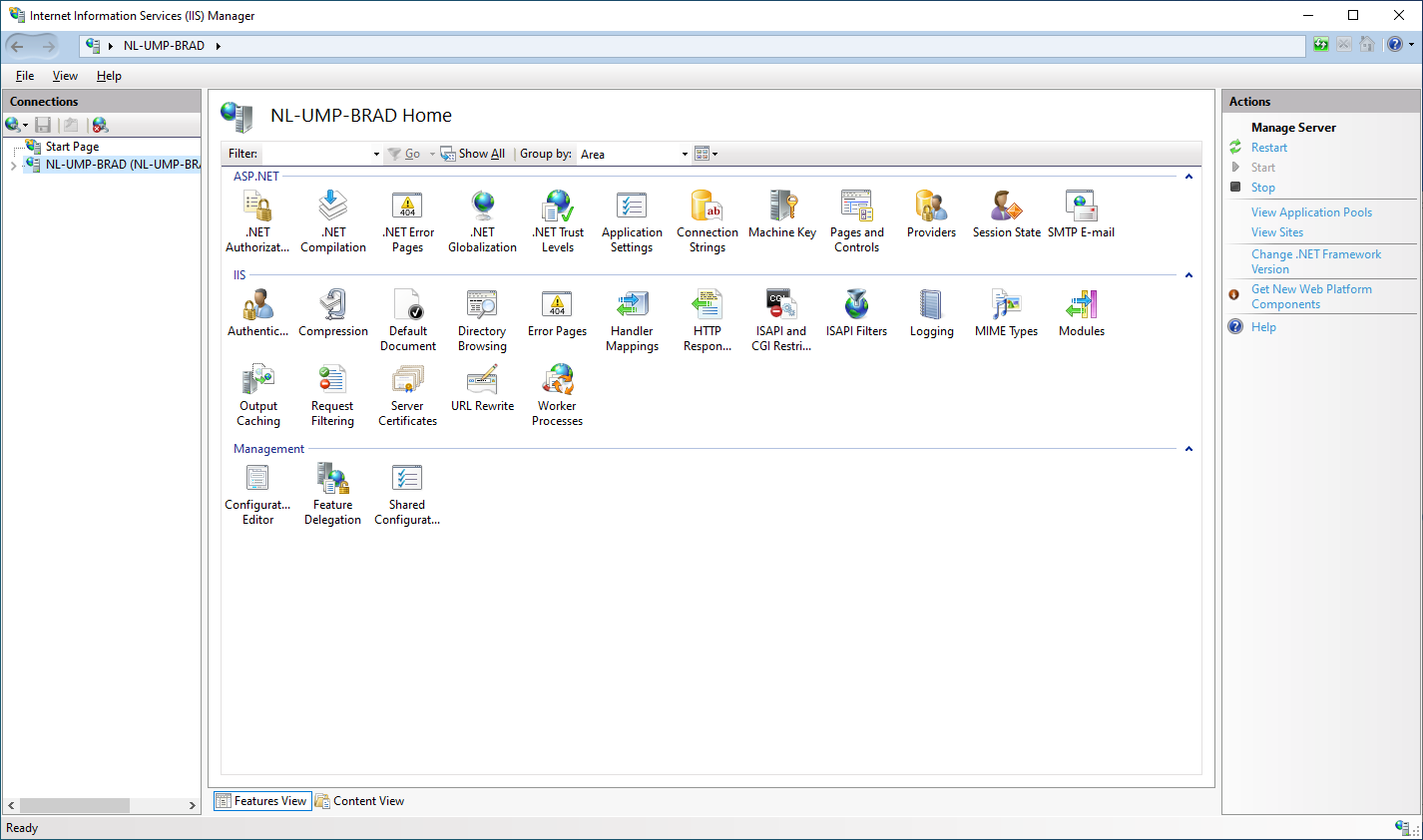The width and height of the screenshot is (1423, 840).
Task: Expand the NL-UMP-BRAD server tree node
Action: [13, 165]
